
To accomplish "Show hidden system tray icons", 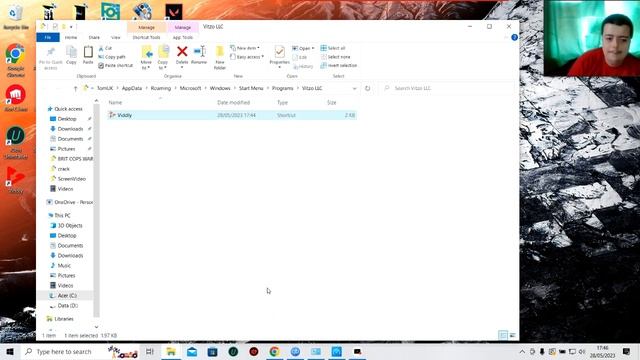I will pos(522,351).
